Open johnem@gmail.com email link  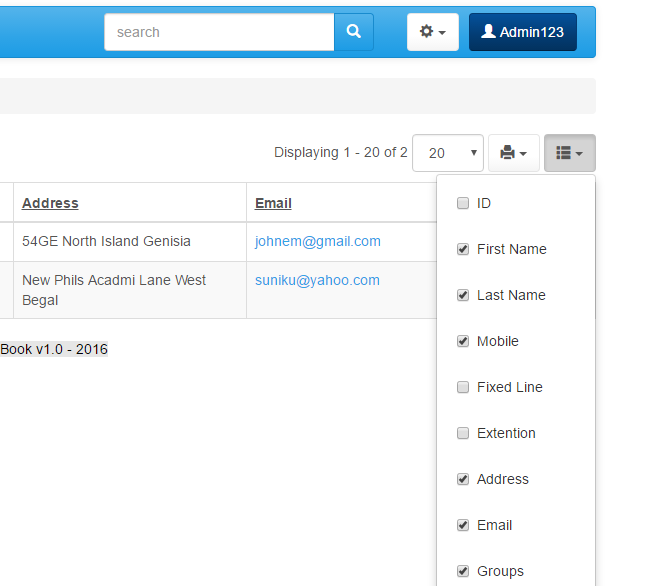(x=317, y=241)
